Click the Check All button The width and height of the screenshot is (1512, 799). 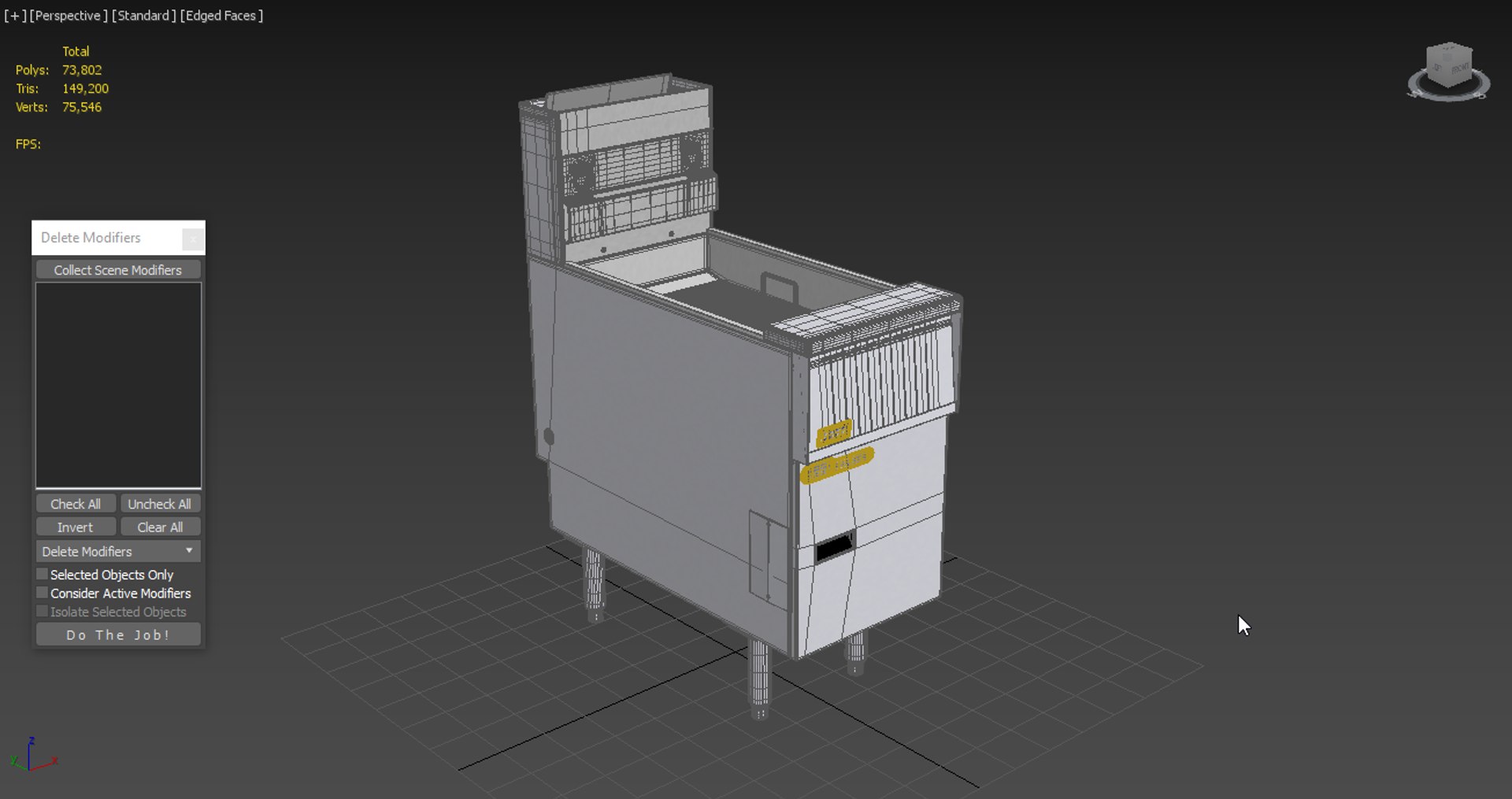(x=76, y=504)
